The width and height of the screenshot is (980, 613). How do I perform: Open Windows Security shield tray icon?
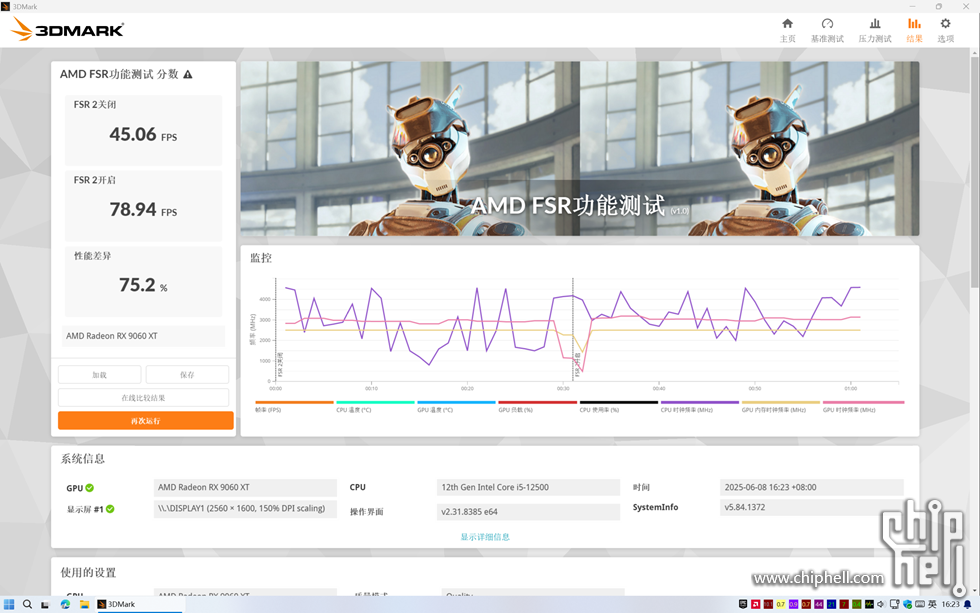click(908, 604)
